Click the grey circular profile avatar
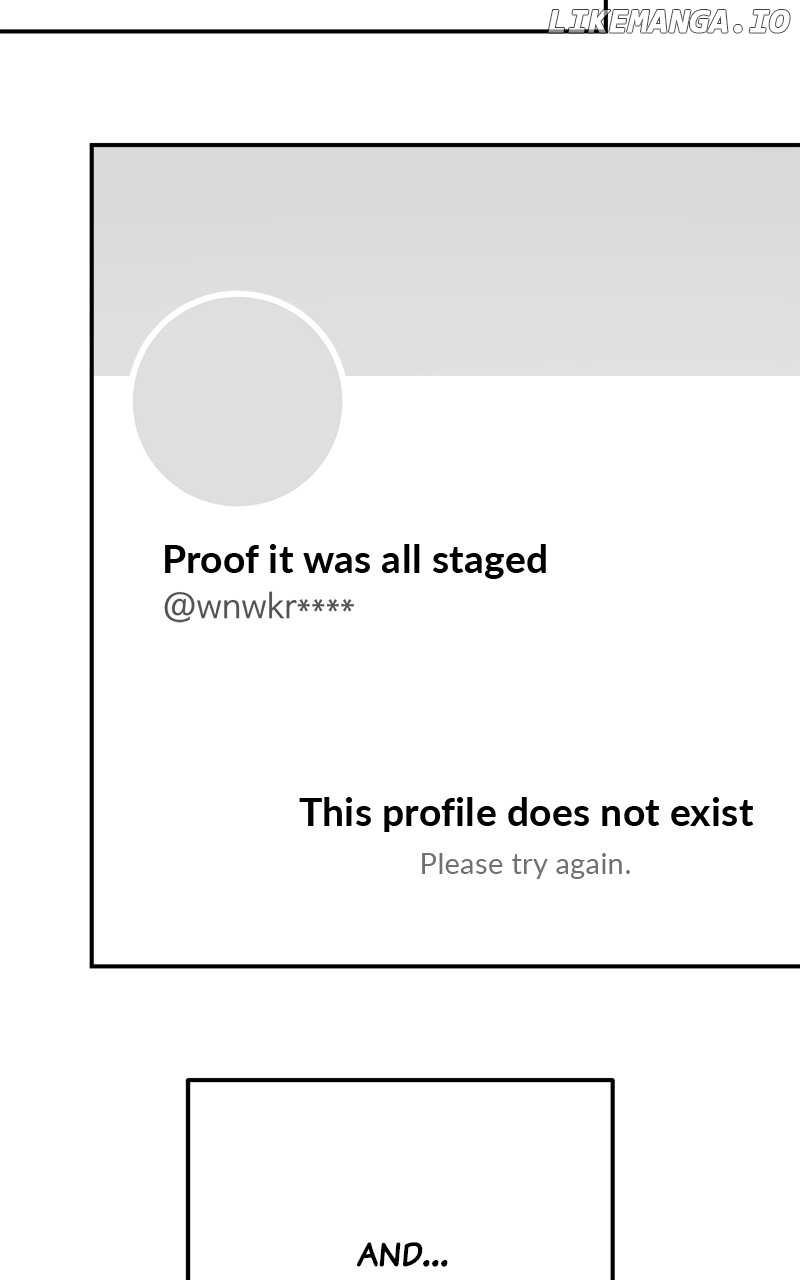800x1280 pixels. click(x=237, y=401)
